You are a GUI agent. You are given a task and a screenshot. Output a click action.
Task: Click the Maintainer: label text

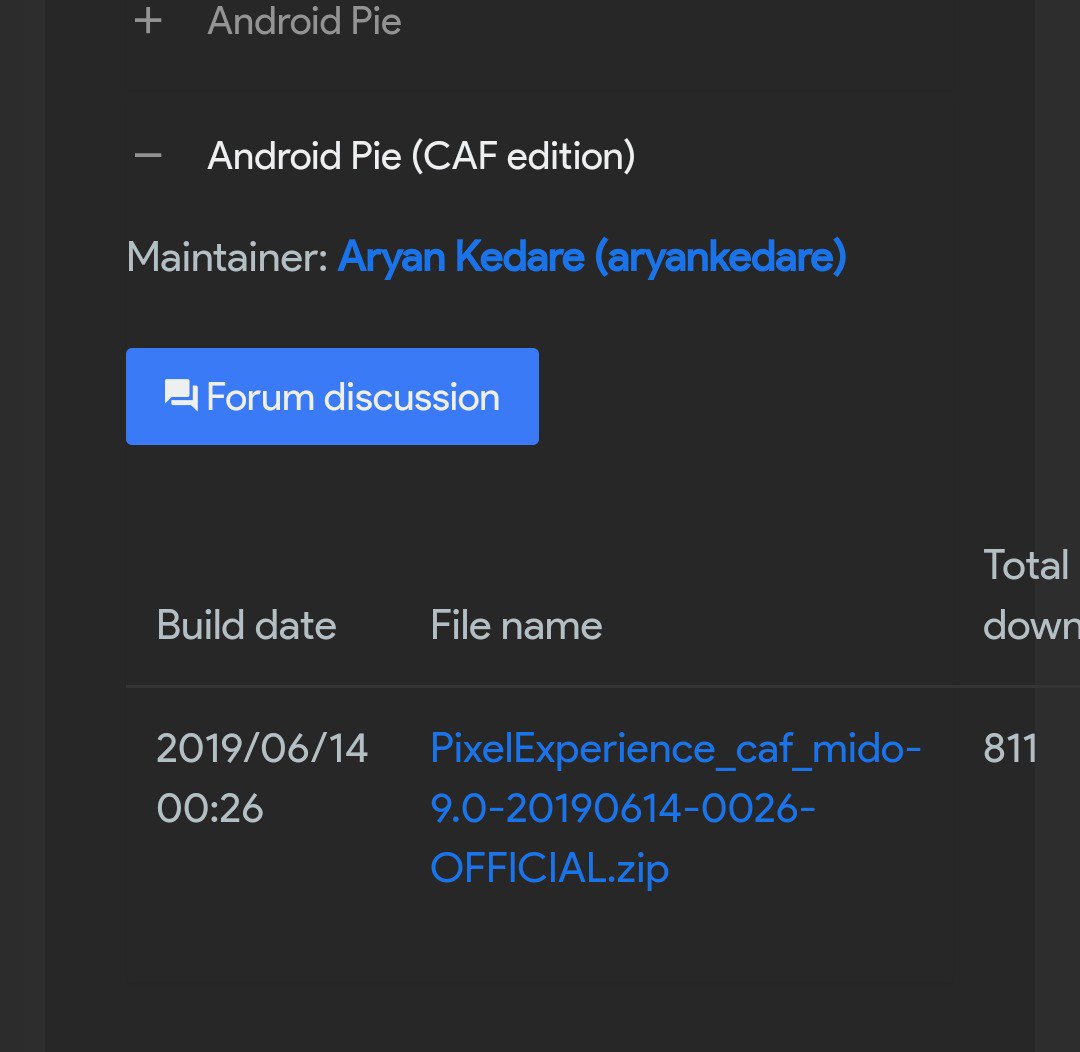coord(227,258)
